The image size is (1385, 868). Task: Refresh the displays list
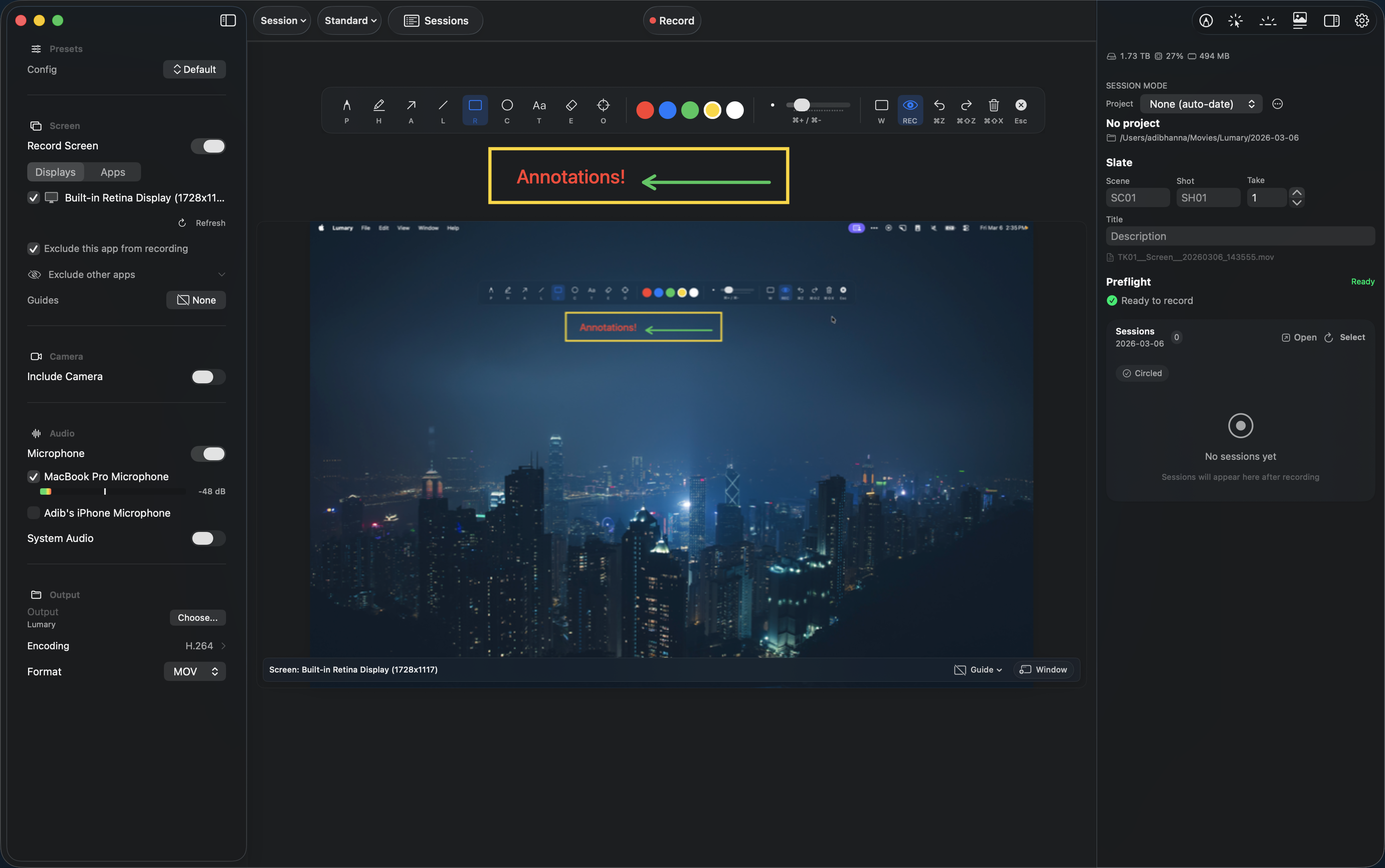[x=202, y=223]
